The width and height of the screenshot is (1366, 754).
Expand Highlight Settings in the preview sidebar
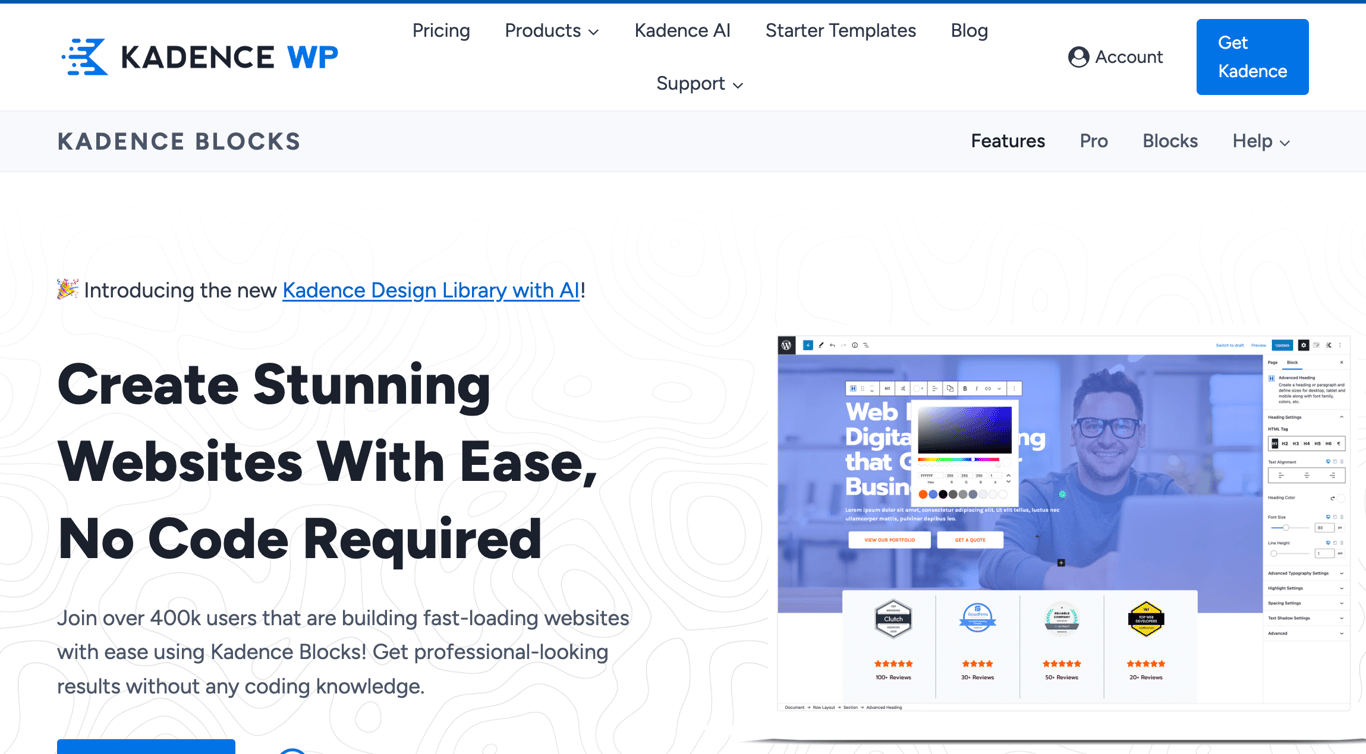(x=1306, y=588)
